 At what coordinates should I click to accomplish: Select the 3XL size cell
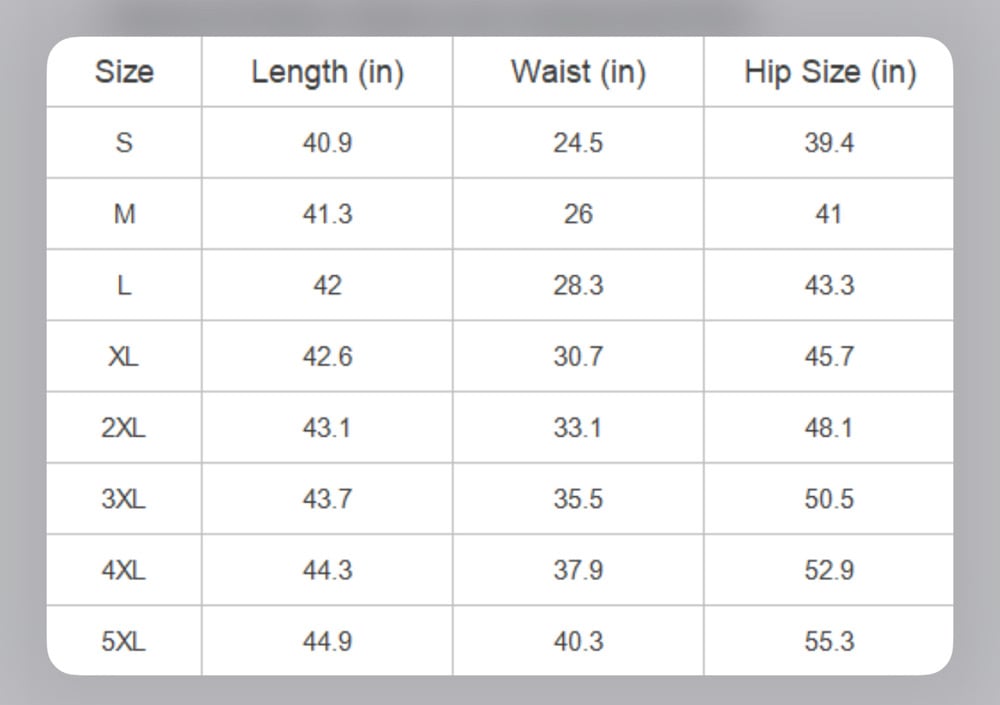(124, 499)
